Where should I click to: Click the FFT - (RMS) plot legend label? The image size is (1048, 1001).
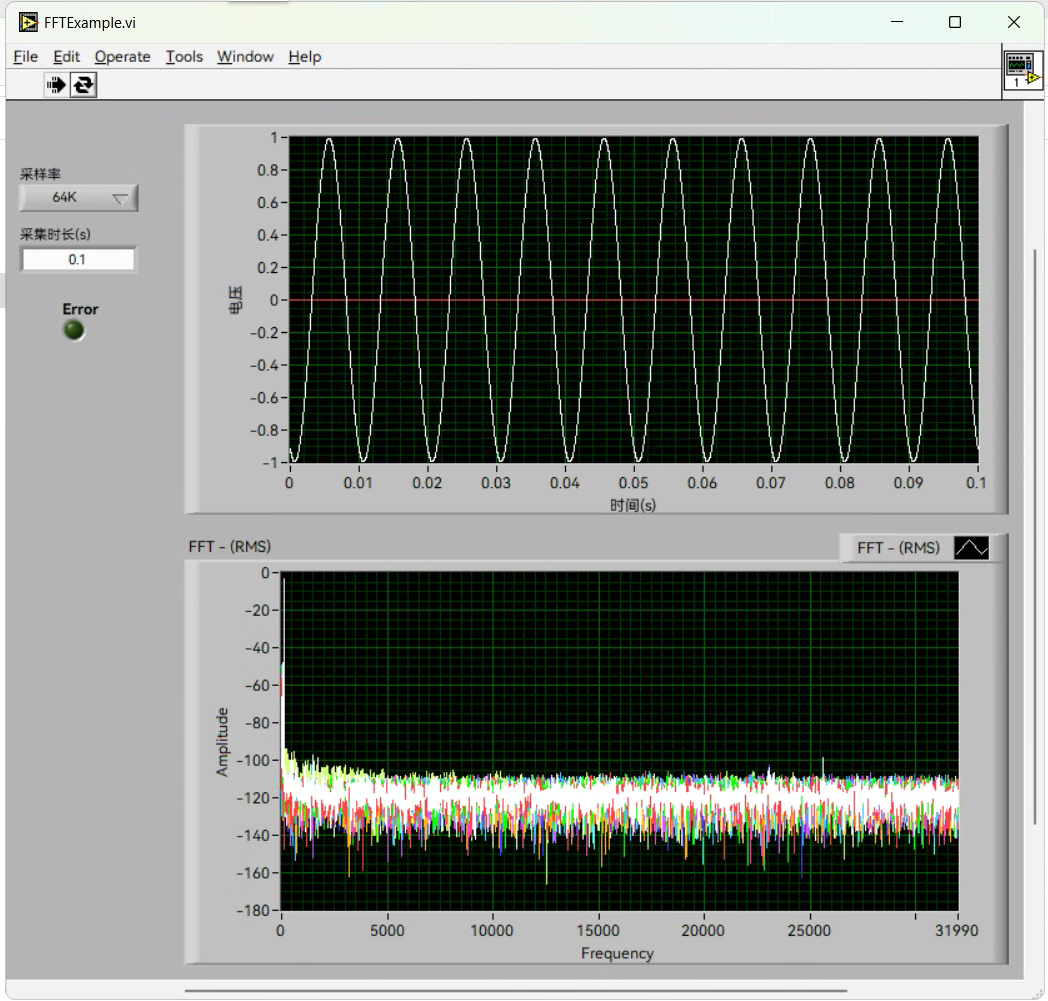(898, 548)
